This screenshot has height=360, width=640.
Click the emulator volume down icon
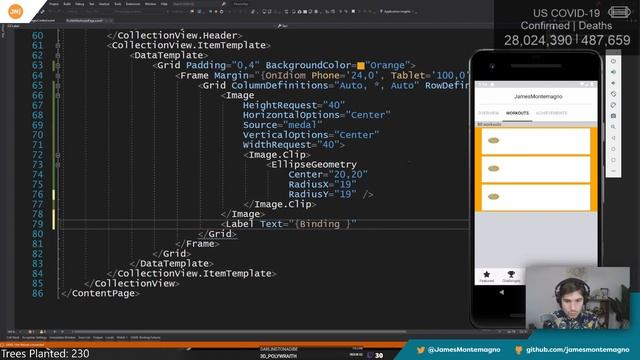click(x=613, y=83)
